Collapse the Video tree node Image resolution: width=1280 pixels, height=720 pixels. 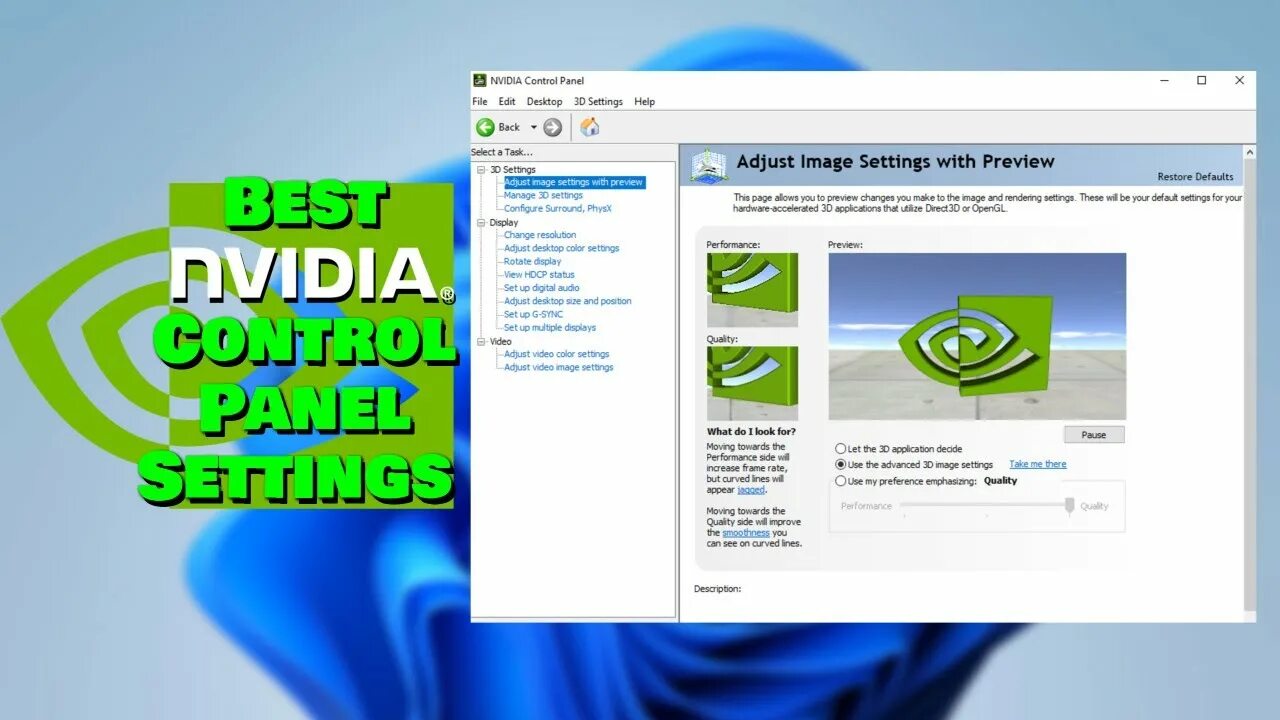[482, 342]
